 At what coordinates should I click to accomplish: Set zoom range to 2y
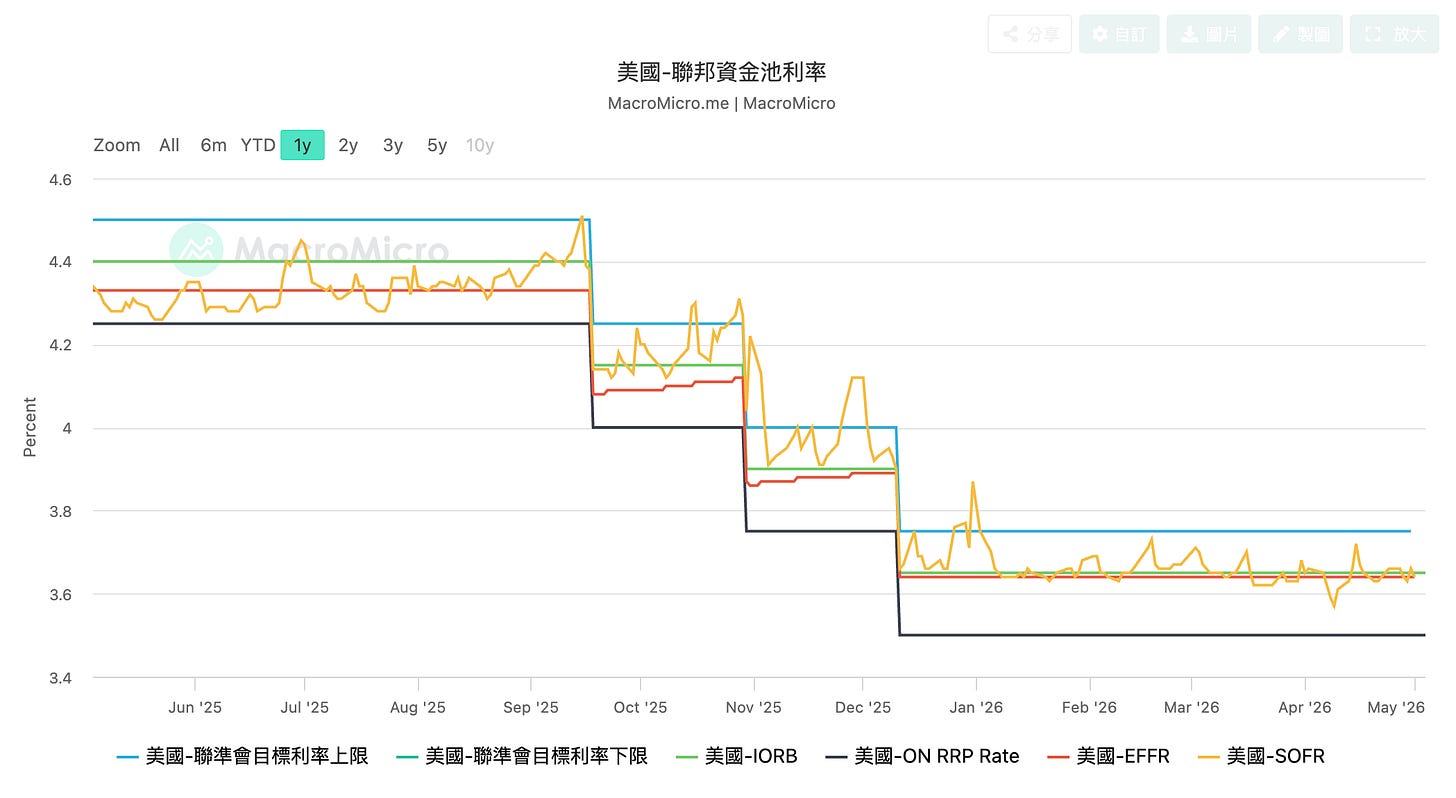click(348, 145)
